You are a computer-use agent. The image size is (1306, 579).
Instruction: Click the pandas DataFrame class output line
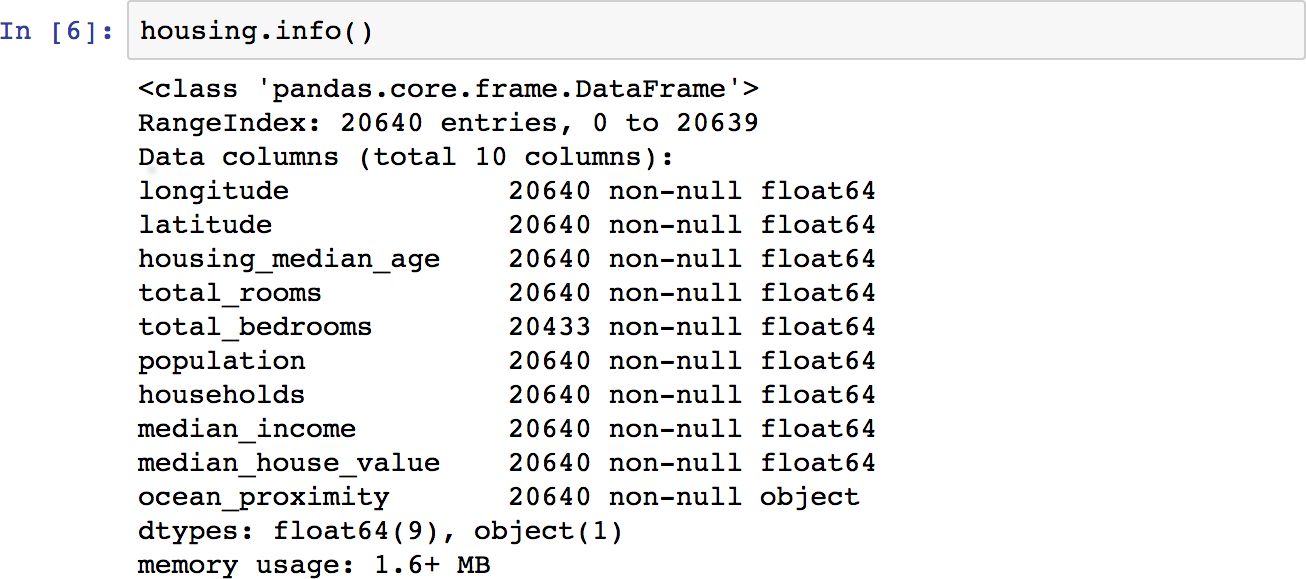coord(448,89)
